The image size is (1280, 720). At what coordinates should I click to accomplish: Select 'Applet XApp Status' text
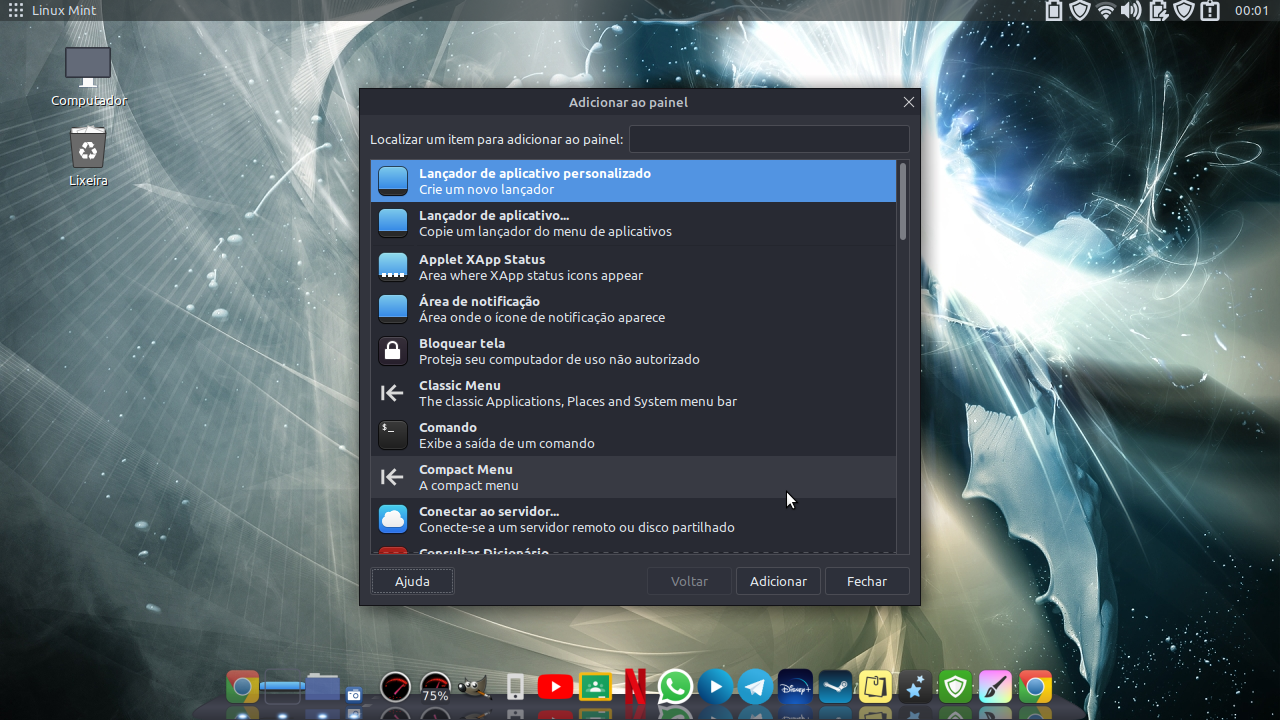tap(482, 259)
